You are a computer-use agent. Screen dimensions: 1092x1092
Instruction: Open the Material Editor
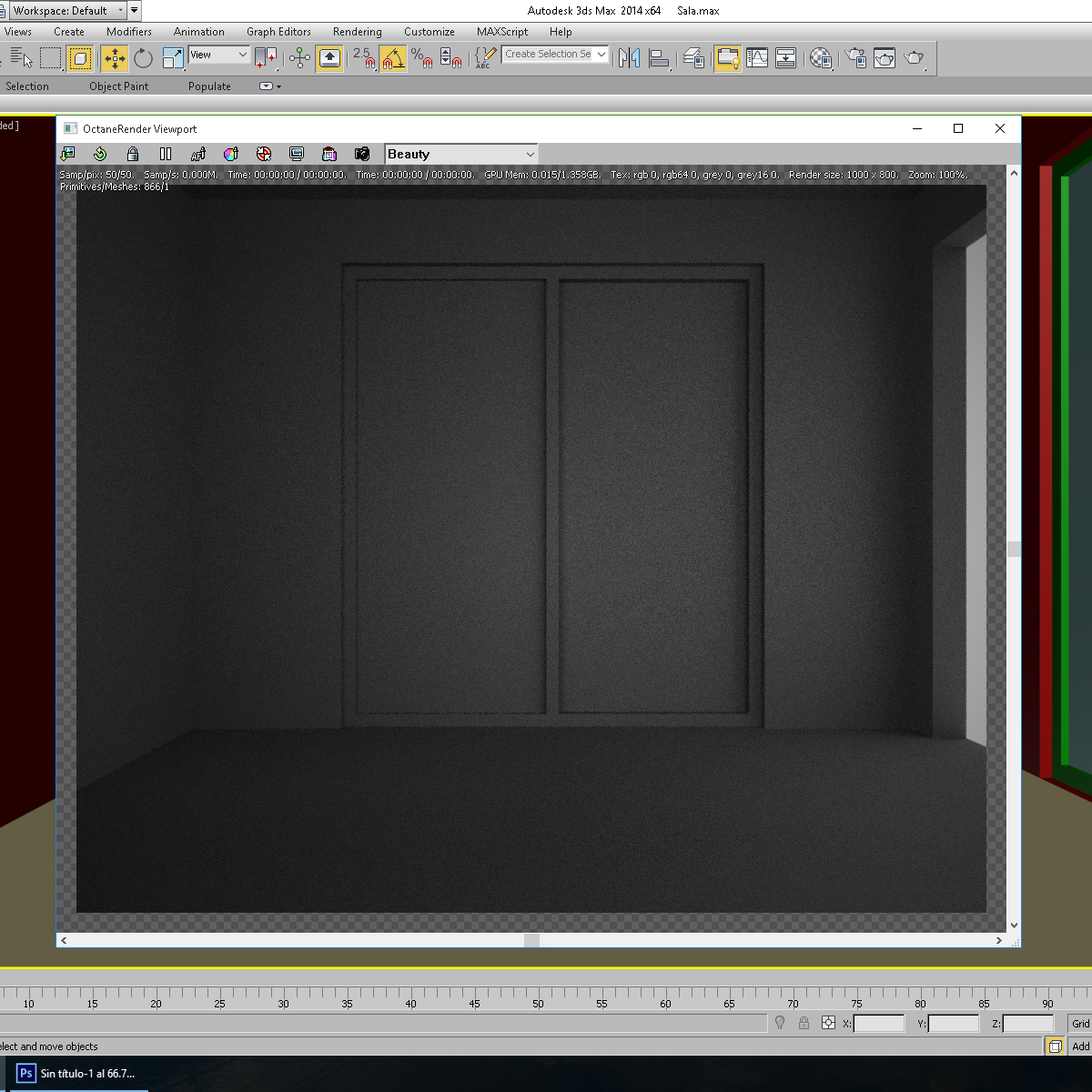pyautogui.click(x=821, y=58)
